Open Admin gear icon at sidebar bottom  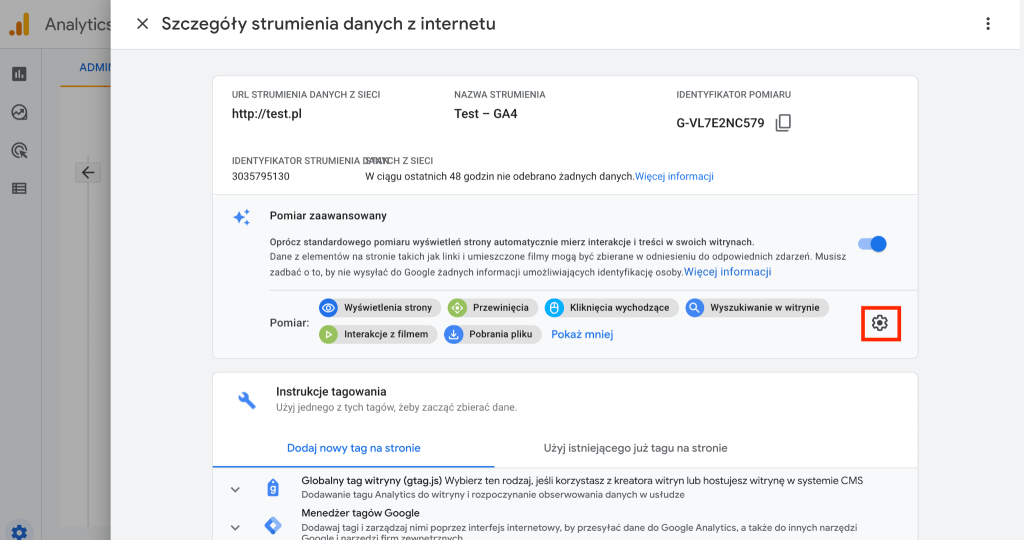point(20,532)
